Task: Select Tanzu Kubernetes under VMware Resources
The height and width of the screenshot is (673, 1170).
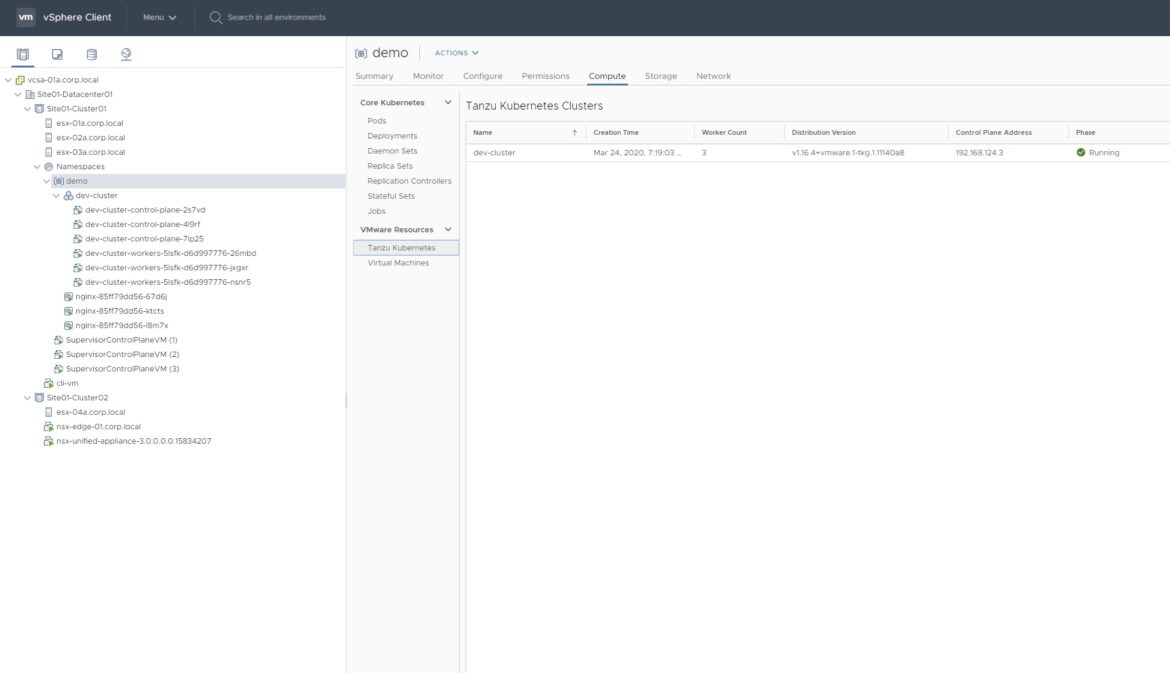Action: point(406,248)
